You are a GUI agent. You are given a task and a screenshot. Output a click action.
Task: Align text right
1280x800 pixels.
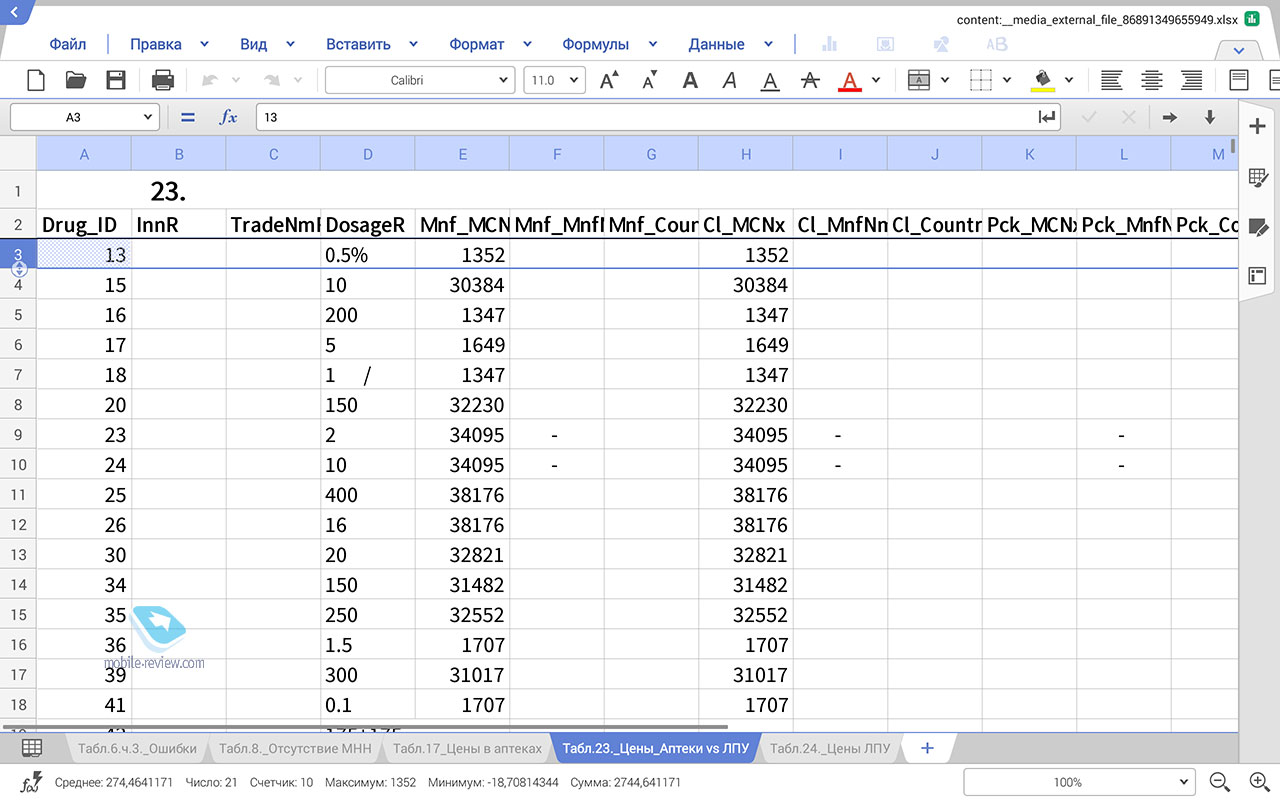coord(1192,80)
